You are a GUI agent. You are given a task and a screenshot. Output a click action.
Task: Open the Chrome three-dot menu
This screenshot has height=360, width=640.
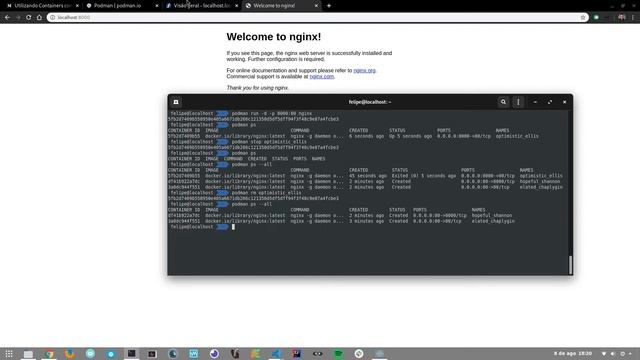[633, 18]
